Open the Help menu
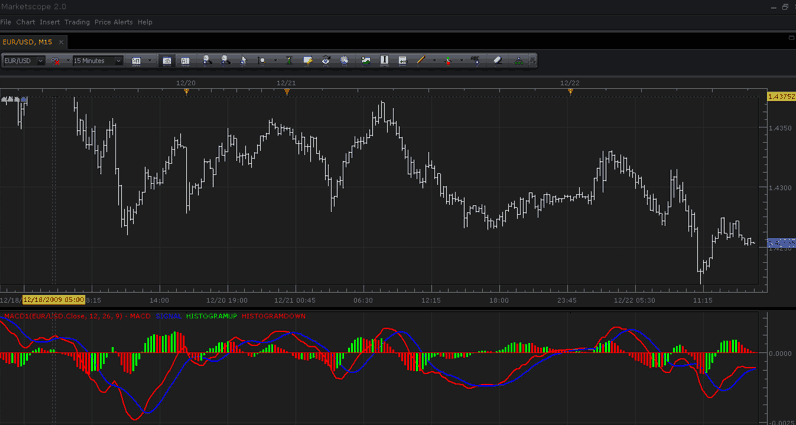 [145, 22]
